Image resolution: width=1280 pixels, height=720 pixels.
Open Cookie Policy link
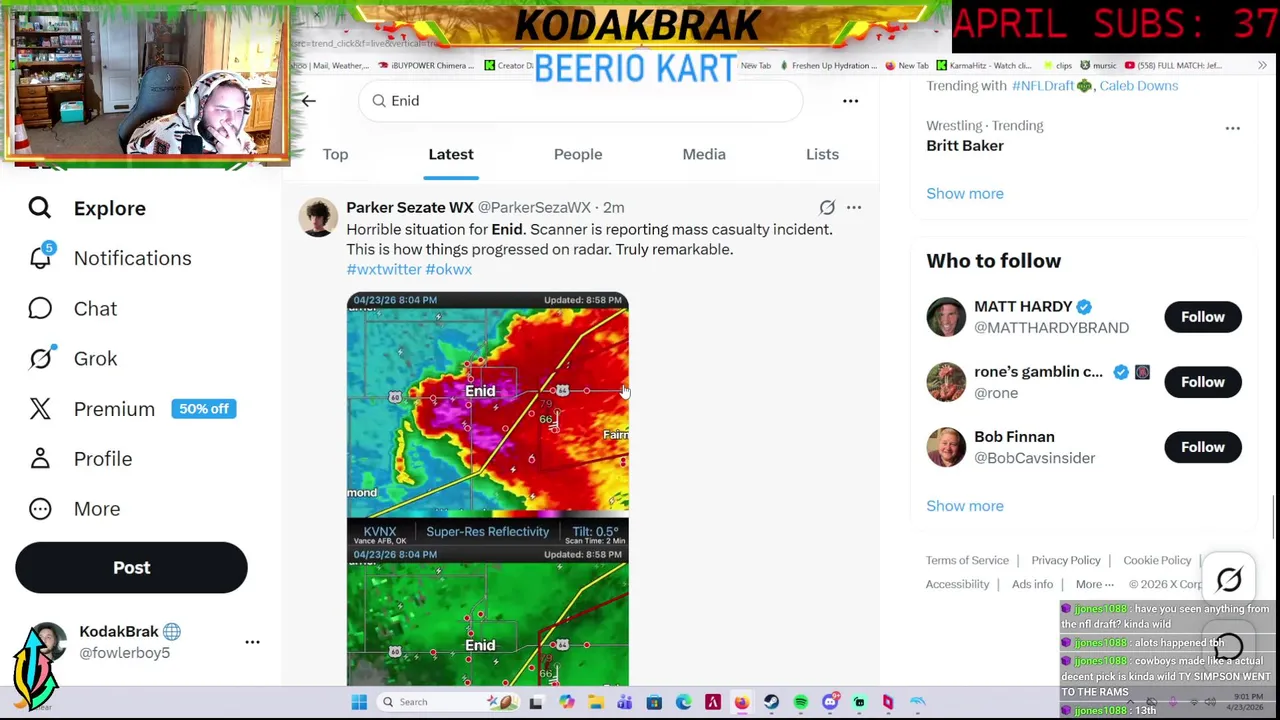pyautogui.click(x=1157, y=560)
